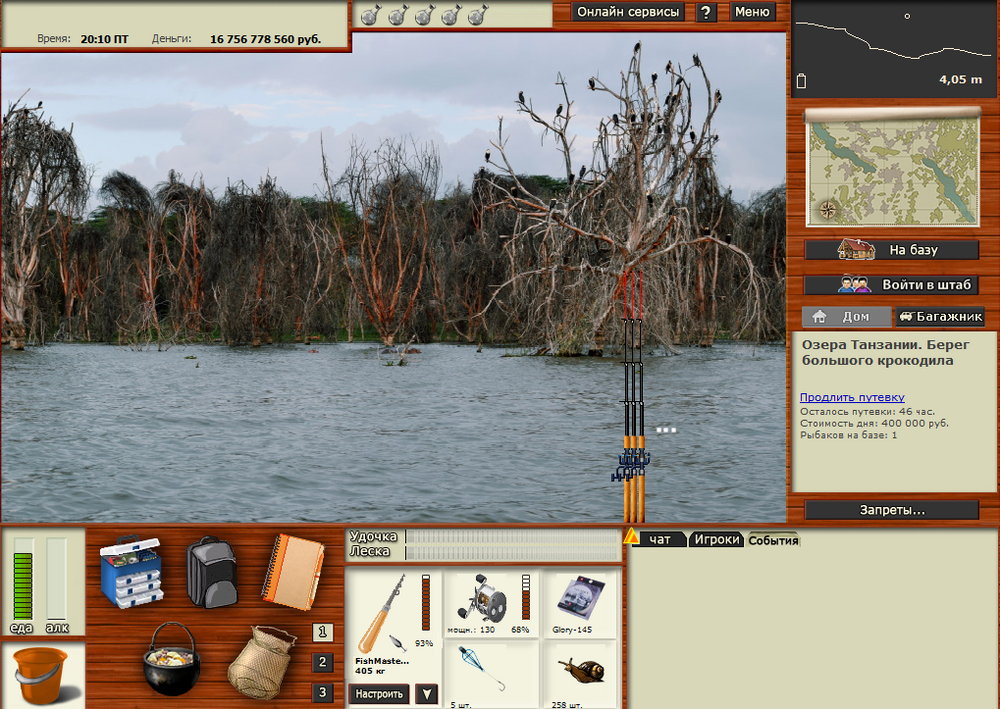This screenshot has height=709, width=1000.
Task: Select the baitcasting reel slot
Action: (x=491, y=603)
